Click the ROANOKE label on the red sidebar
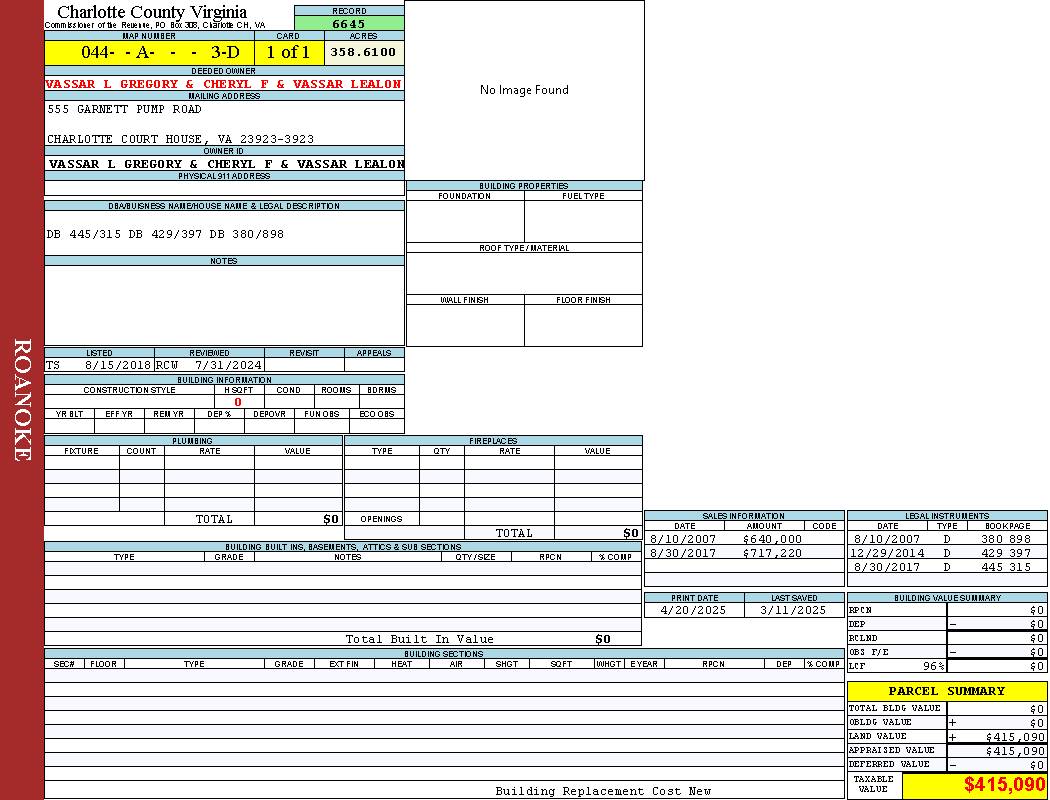 tap(22, 400)
